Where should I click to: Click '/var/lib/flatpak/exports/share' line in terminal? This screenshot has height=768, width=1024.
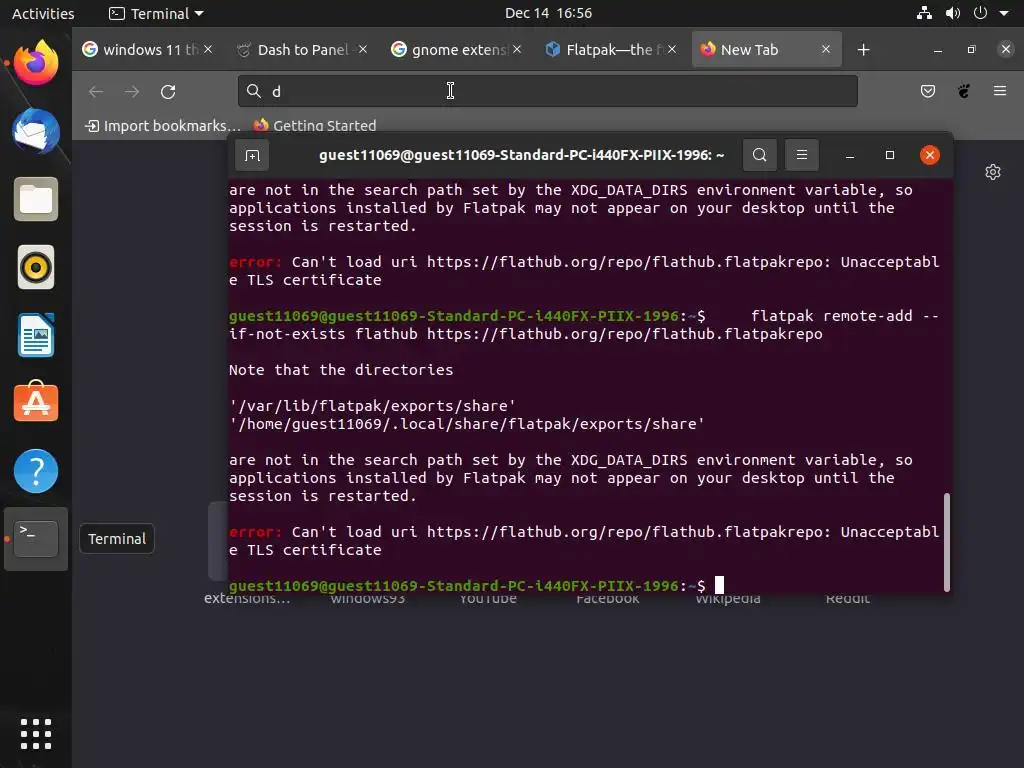372,406
